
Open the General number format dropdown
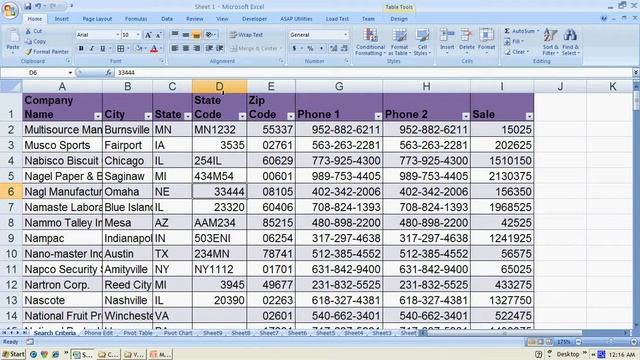pyautogui.click(x=345, y=35)
